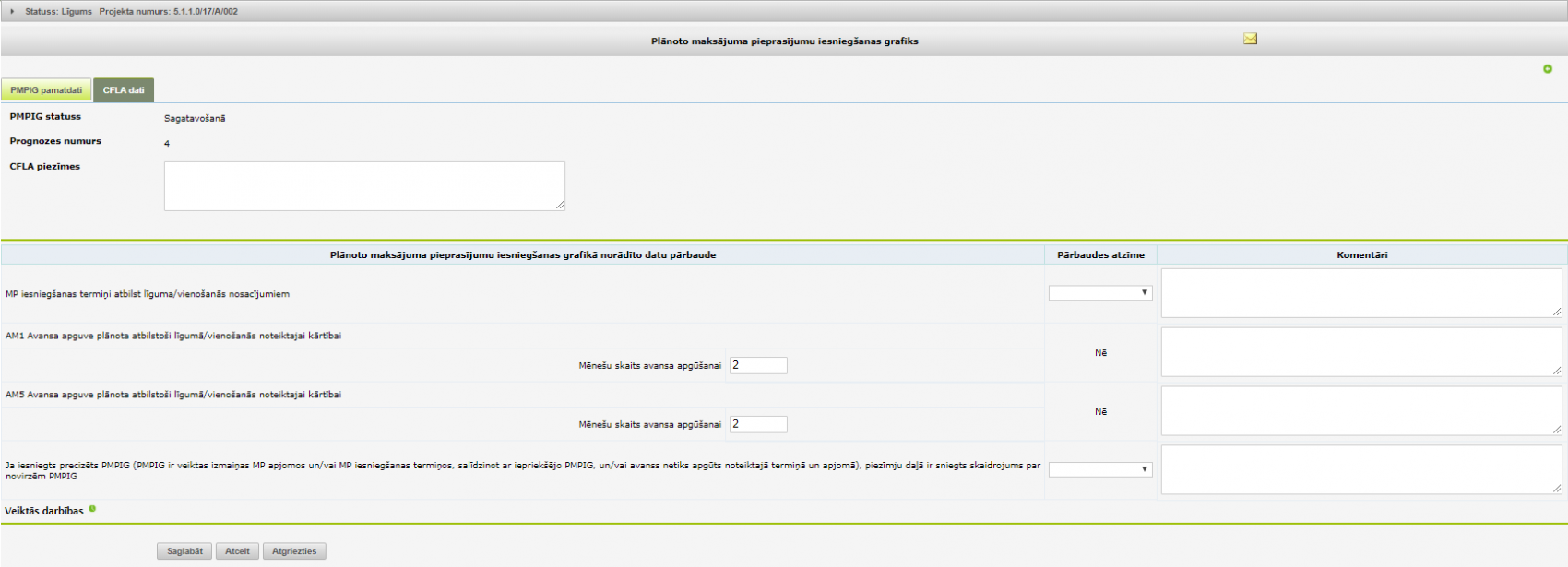Switch to PMPIG pamatdati tab

46,90
